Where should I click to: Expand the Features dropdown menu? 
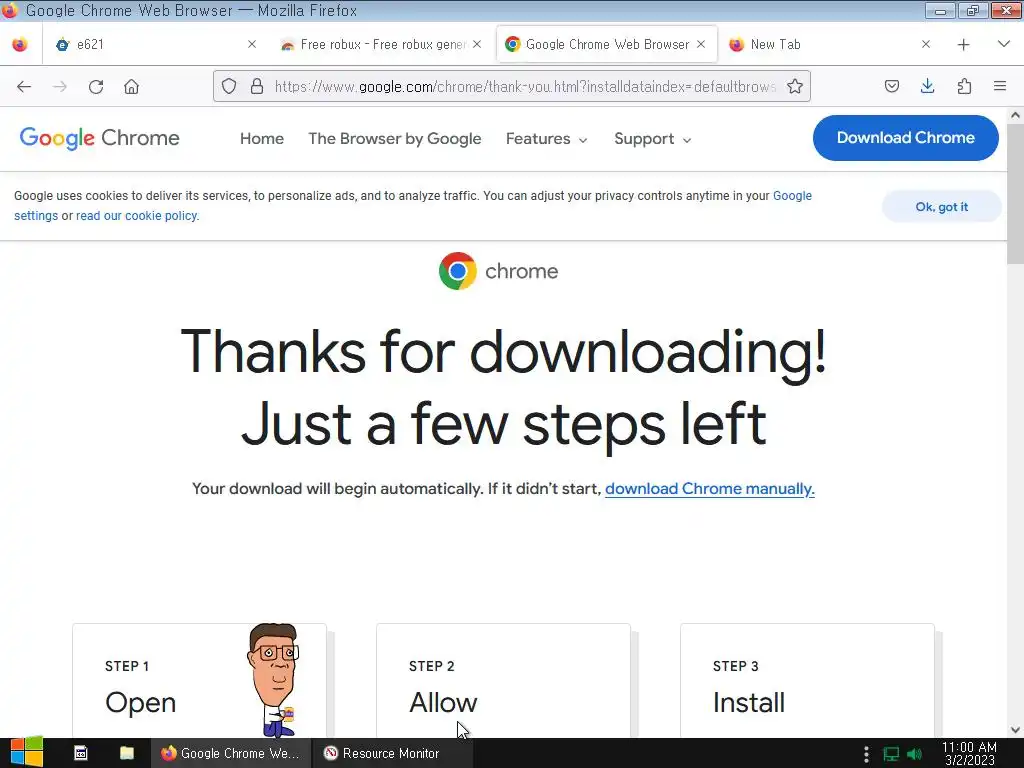(x=547, y=138)
